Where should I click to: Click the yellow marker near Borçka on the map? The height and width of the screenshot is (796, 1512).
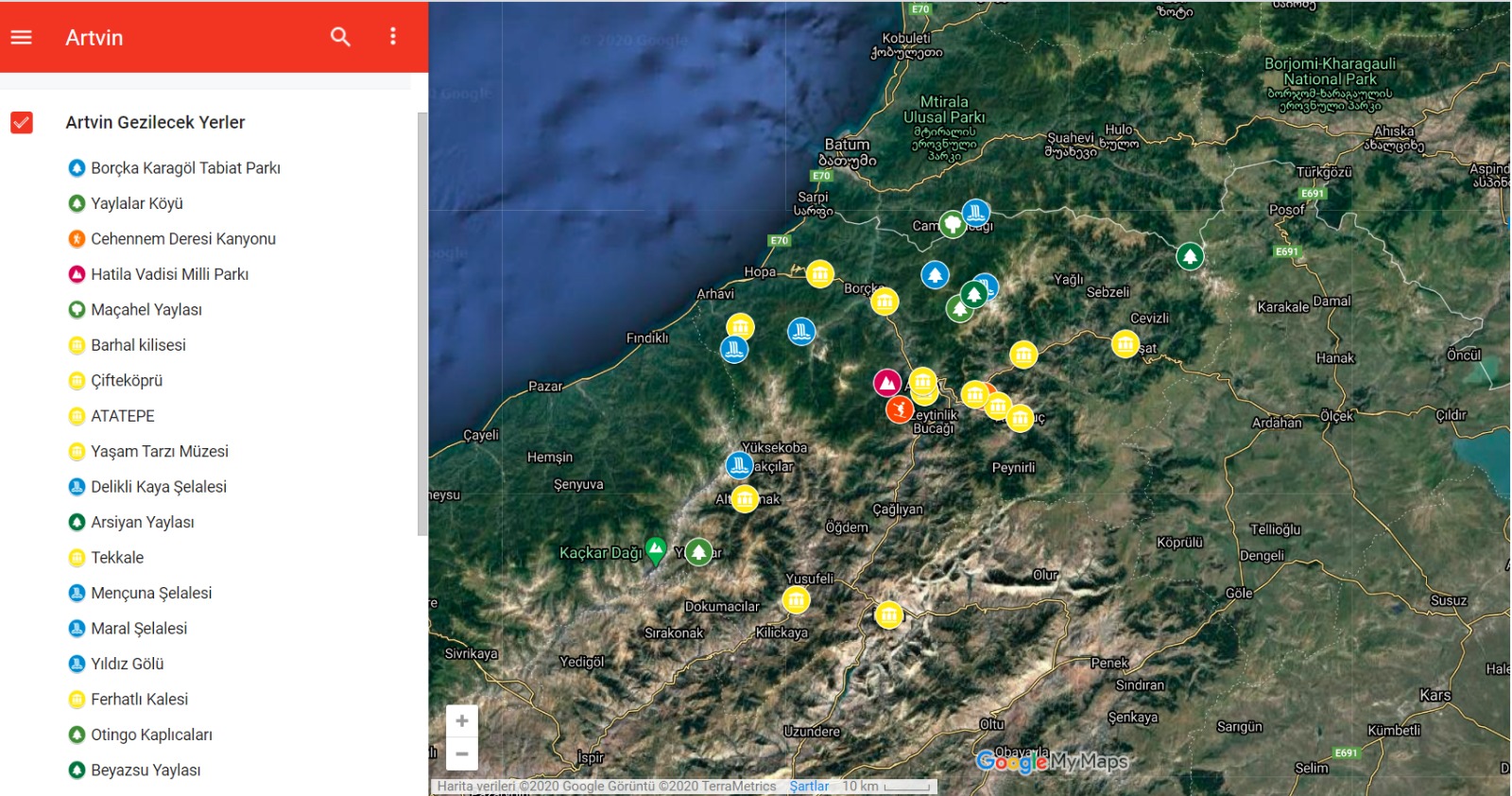coord(885,302)
